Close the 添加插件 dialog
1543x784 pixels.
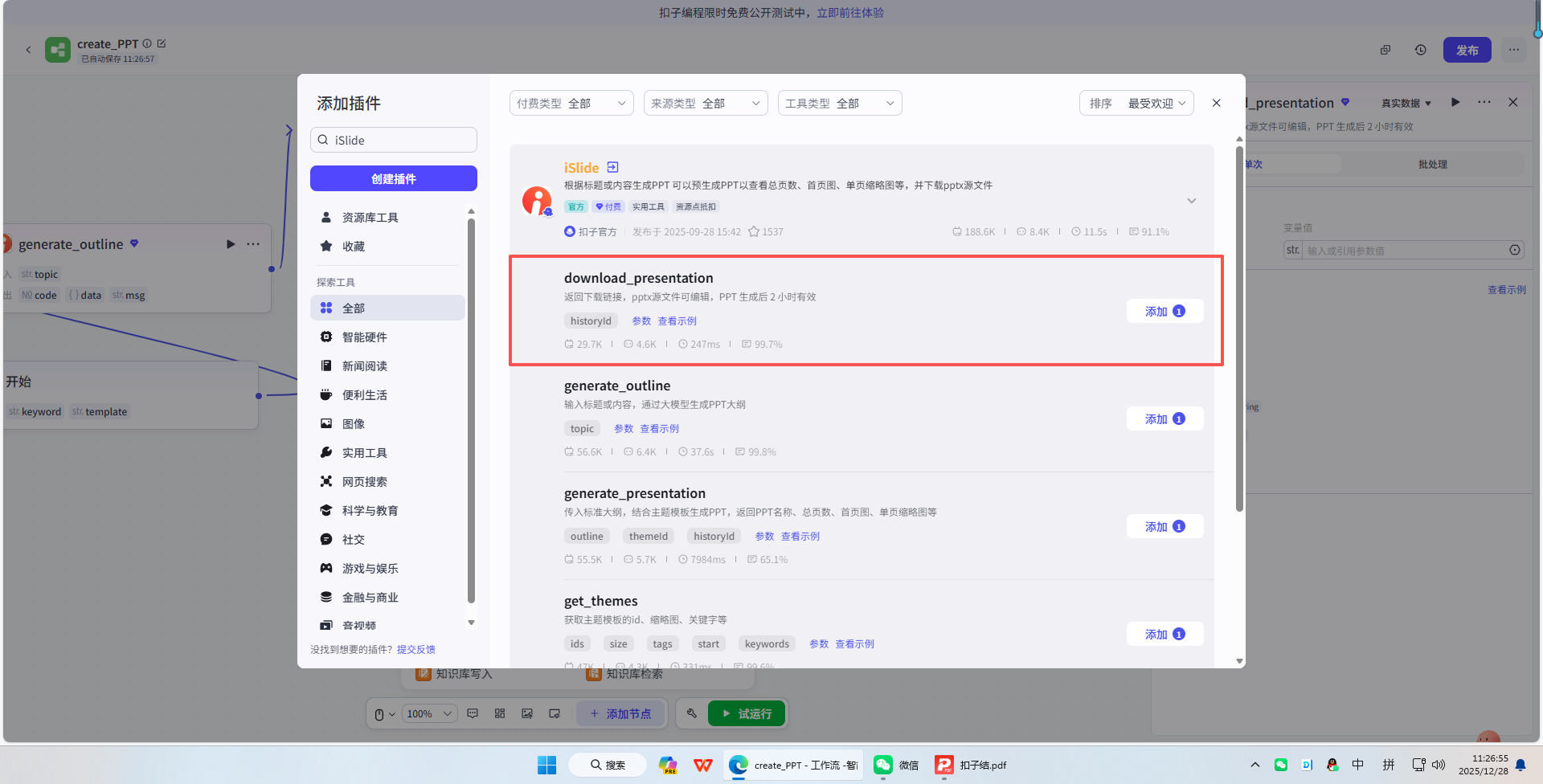click(x=1217, y=103)
